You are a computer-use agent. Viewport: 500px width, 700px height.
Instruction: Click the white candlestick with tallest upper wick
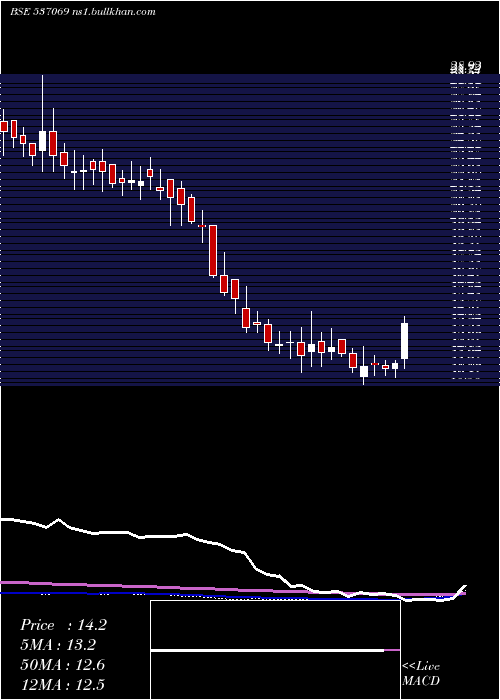42,141
